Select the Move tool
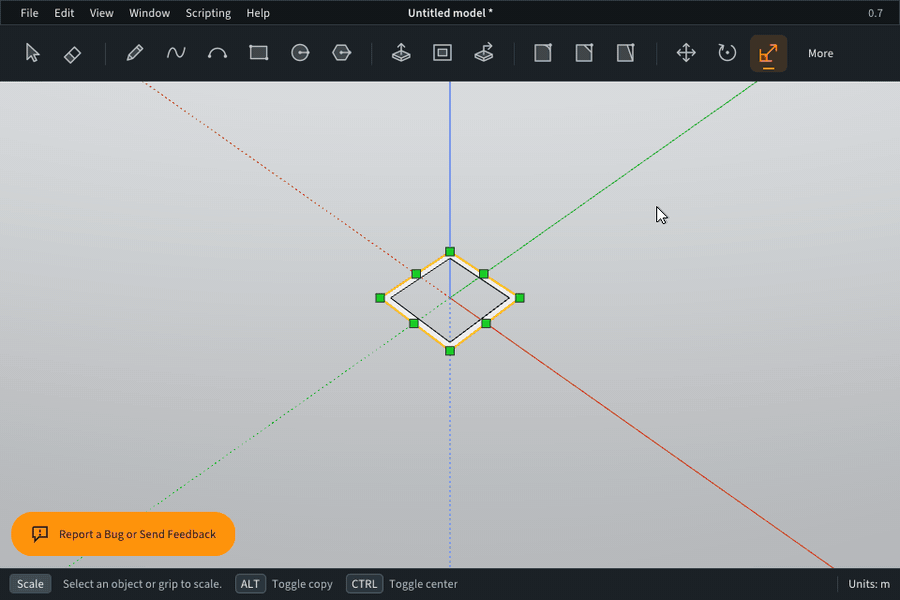900x600 pixels. pyautogui.click(x=686, y=53)
